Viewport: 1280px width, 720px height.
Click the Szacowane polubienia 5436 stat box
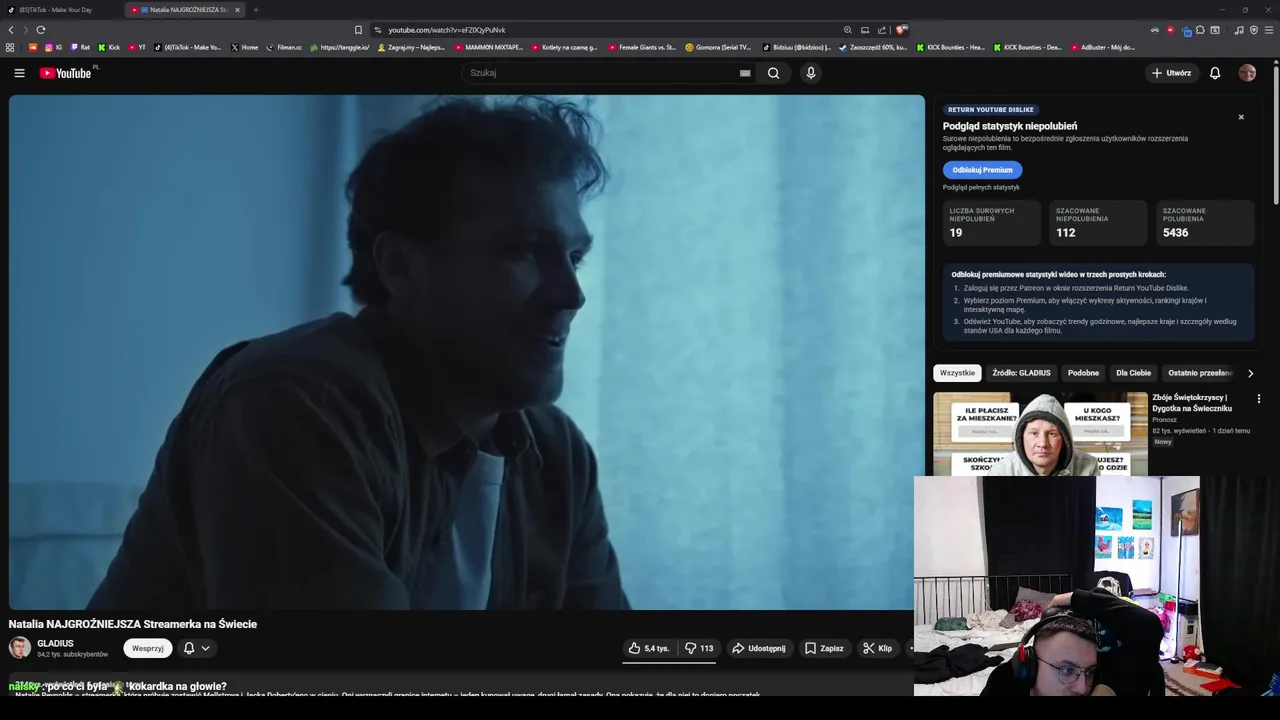1205,223
